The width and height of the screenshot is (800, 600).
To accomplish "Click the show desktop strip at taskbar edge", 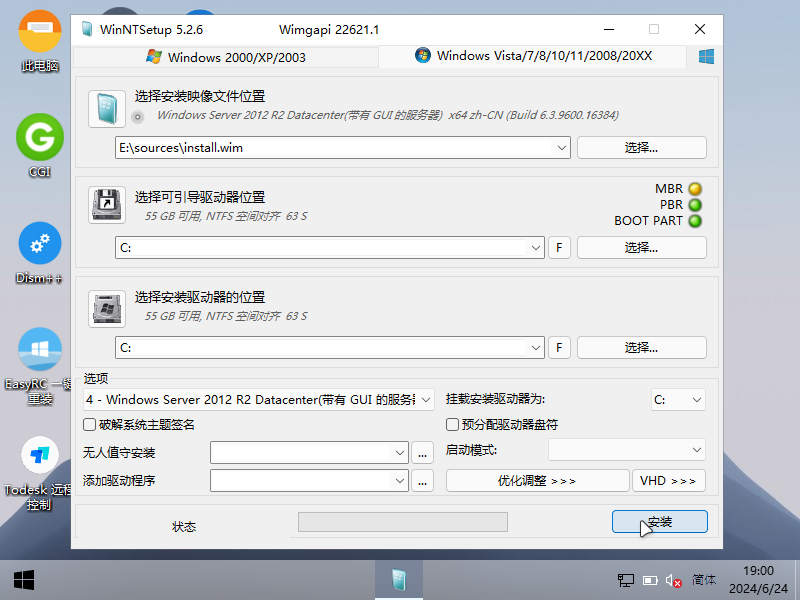I will point(797,580).
